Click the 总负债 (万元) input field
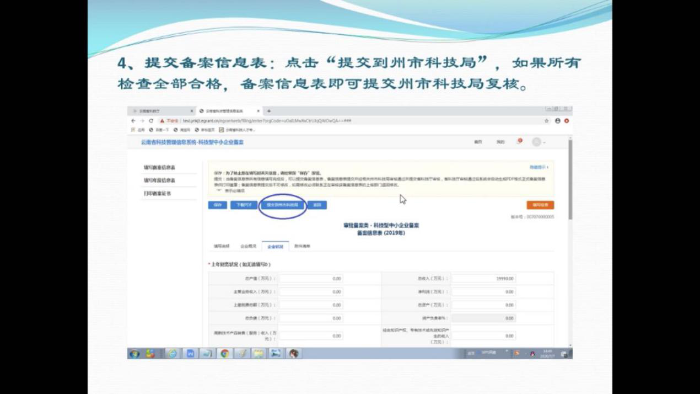 click(x=311, y=318)
